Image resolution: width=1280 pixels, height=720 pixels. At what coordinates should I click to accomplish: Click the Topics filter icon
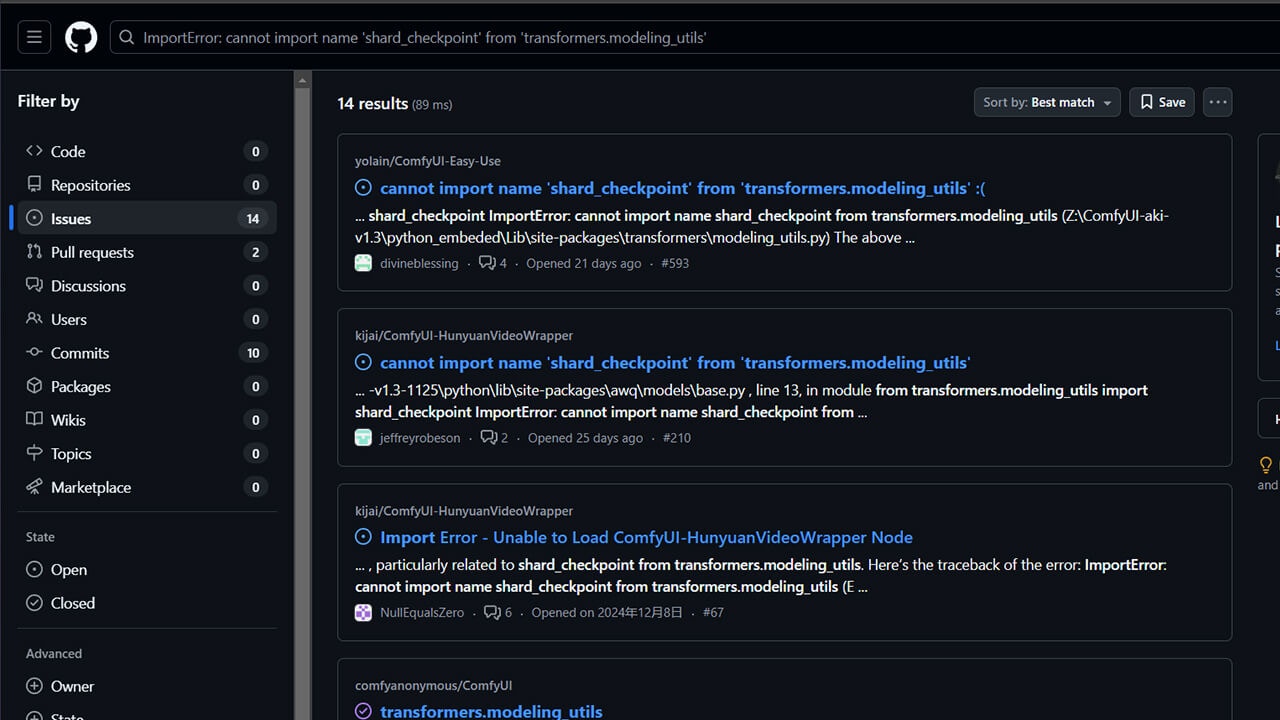pos(34,454)
